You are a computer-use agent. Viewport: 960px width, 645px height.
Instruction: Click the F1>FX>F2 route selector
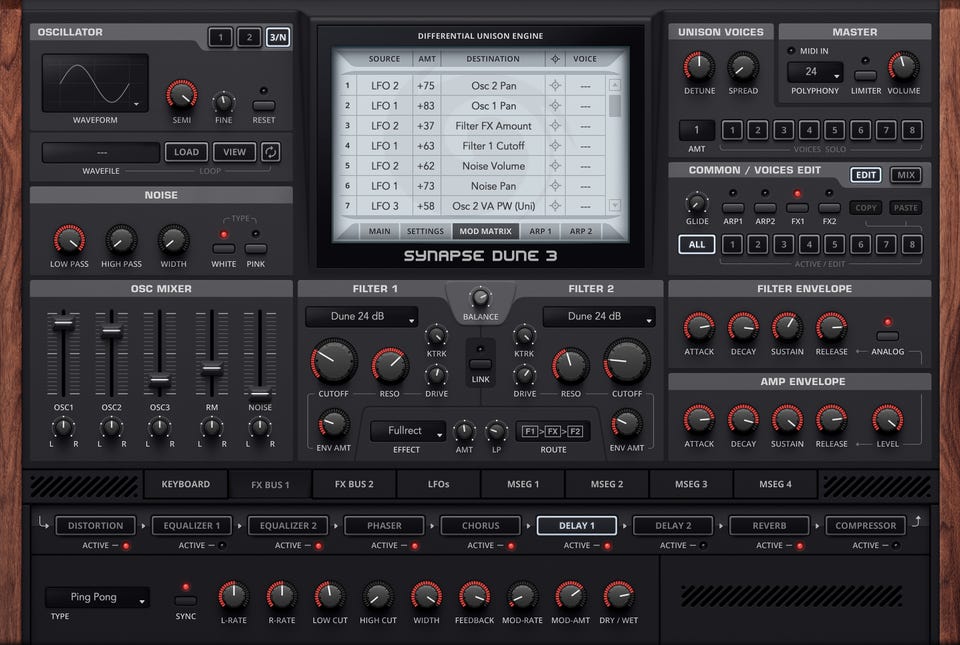coord(553,431)
